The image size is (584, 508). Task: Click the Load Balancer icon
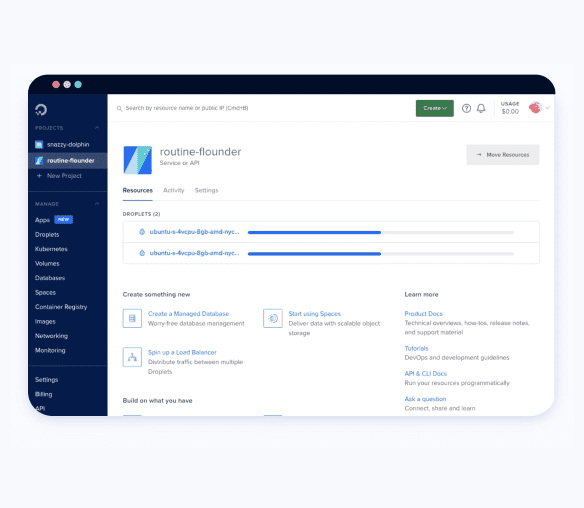click(x=132, y=357)
